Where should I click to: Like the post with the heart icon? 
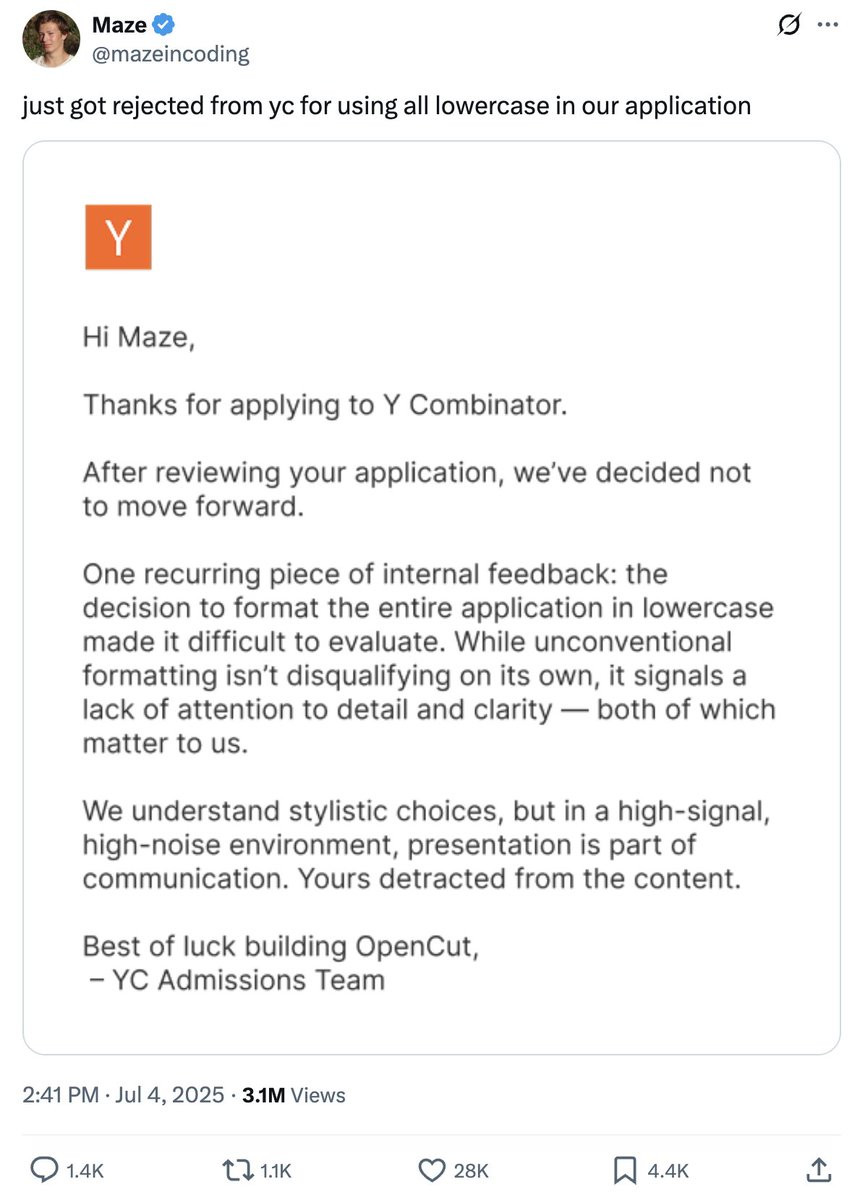pyautogui.click(x=431, y=1169)
